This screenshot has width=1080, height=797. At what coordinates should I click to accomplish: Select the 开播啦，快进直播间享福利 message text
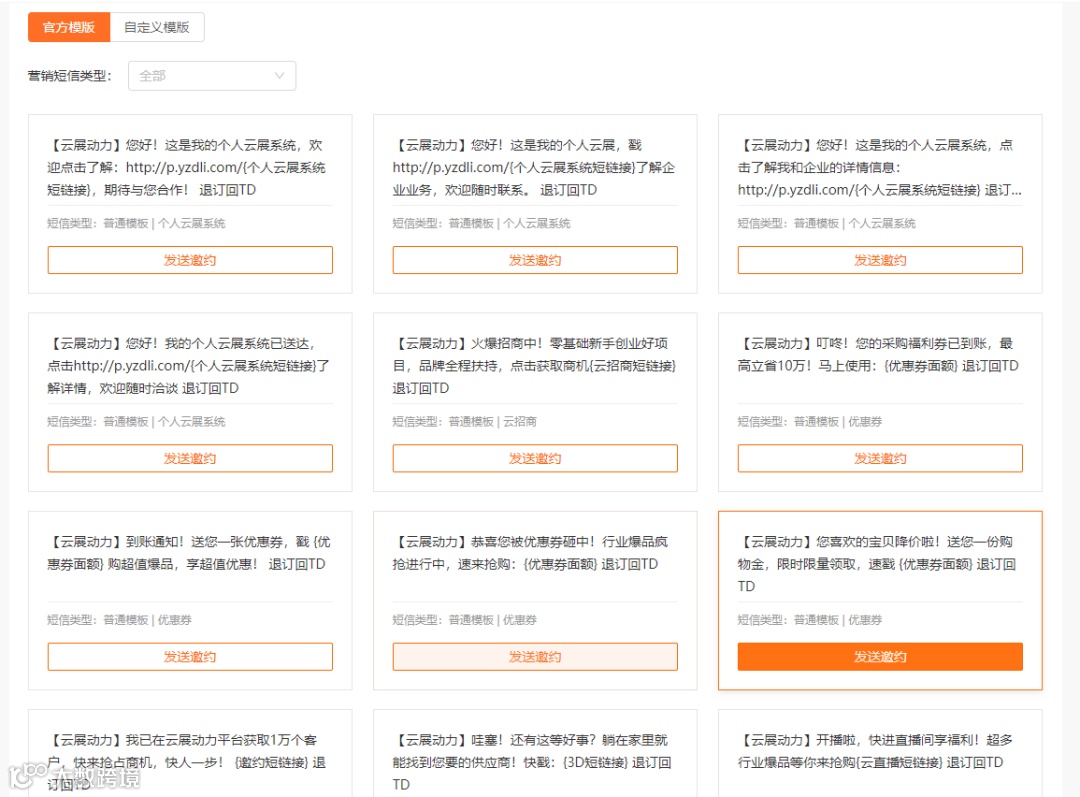(x=875, y=752)
